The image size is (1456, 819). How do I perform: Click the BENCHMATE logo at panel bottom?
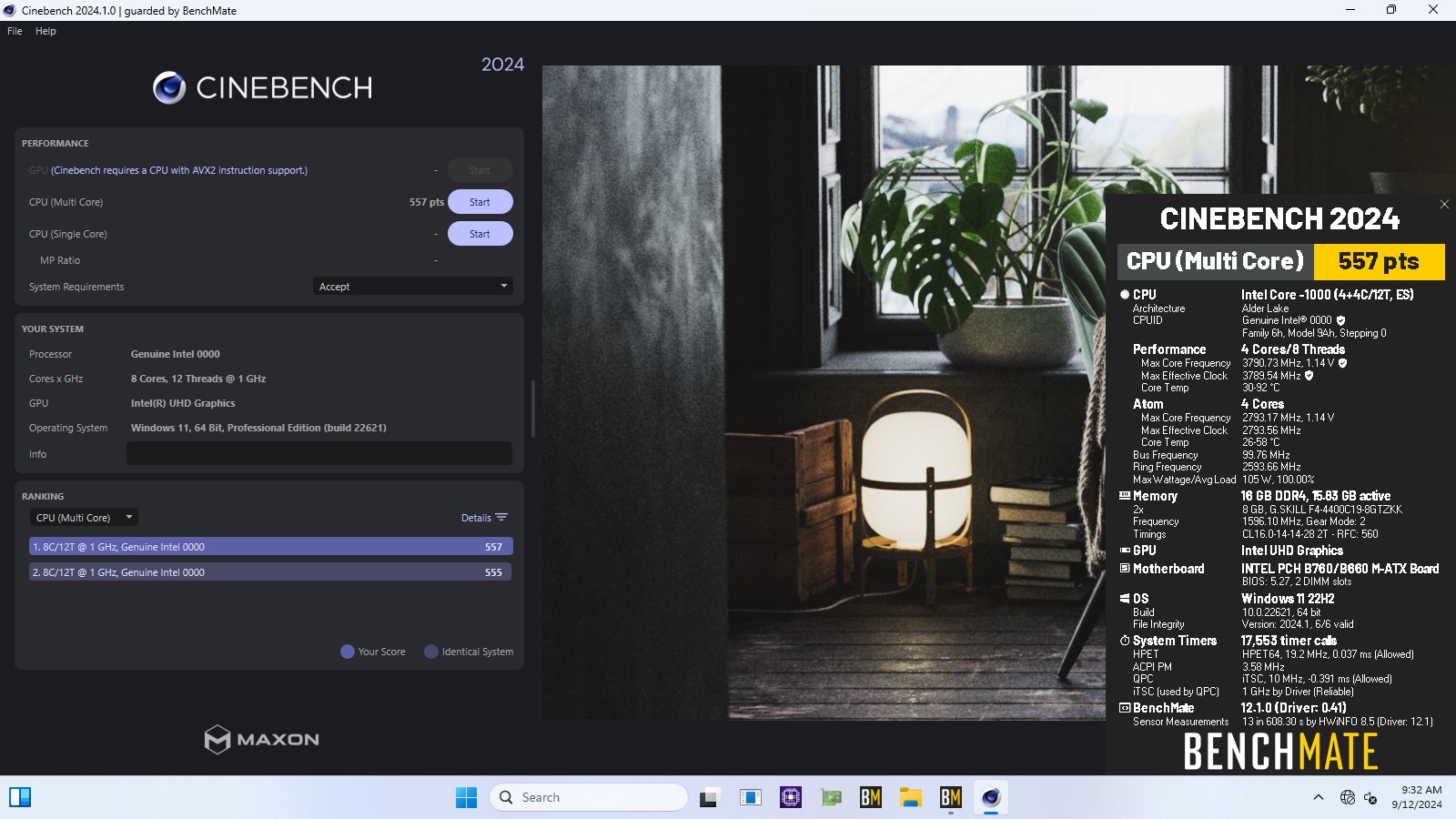(1280, 752)
